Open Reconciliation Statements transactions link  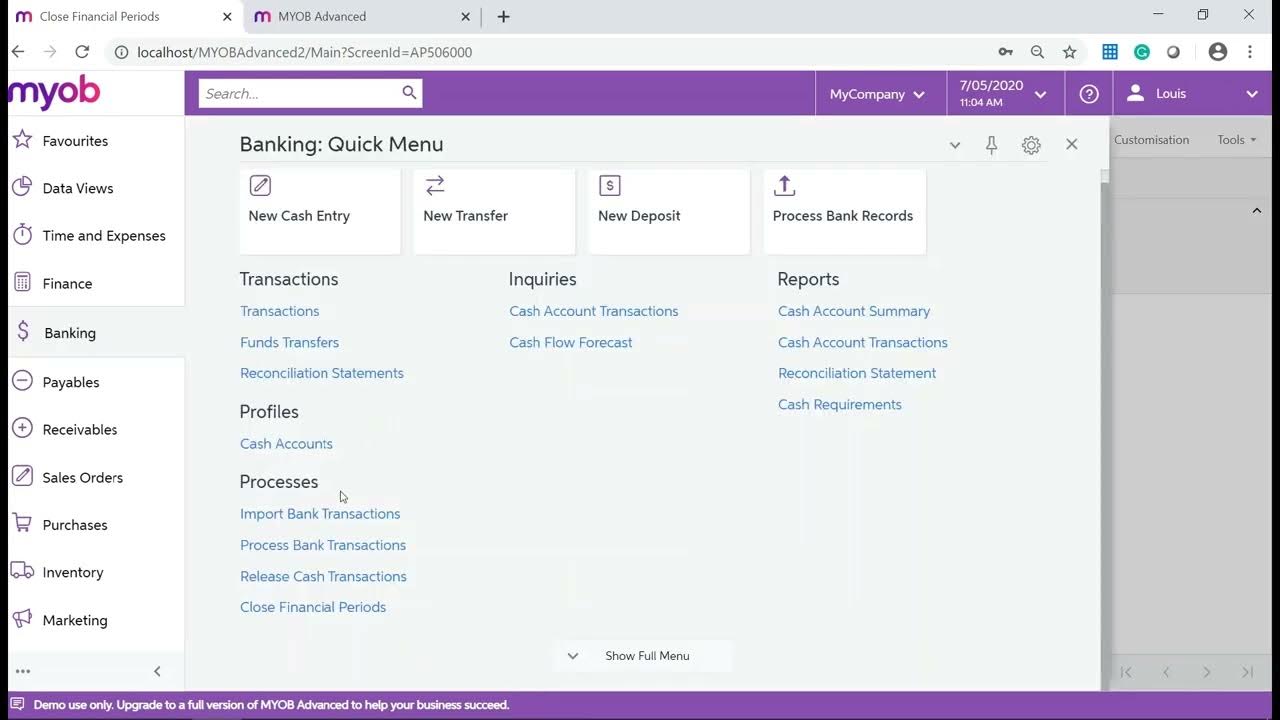click(x=322, y=373)
